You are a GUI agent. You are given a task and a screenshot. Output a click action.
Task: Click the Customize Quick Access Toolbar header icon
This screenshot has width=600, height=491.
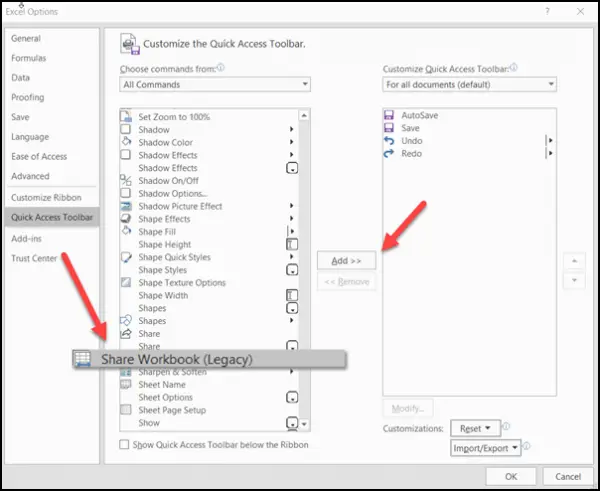point(130,44)
